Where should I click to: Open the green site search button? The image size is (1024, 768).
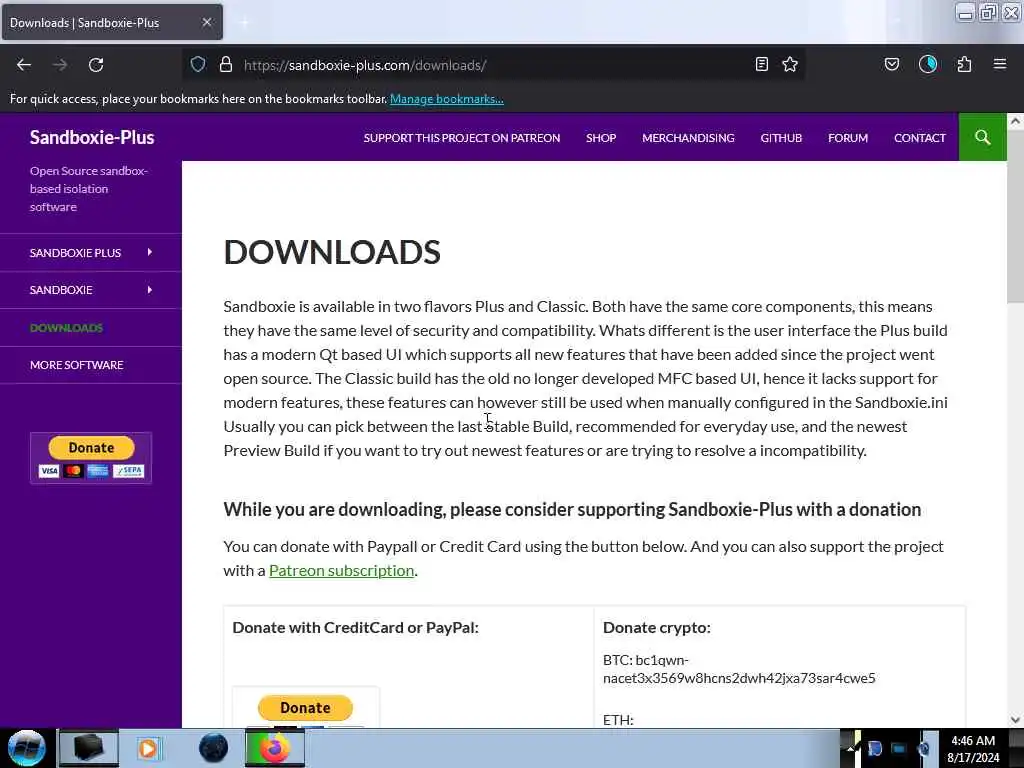click(982, 137)
